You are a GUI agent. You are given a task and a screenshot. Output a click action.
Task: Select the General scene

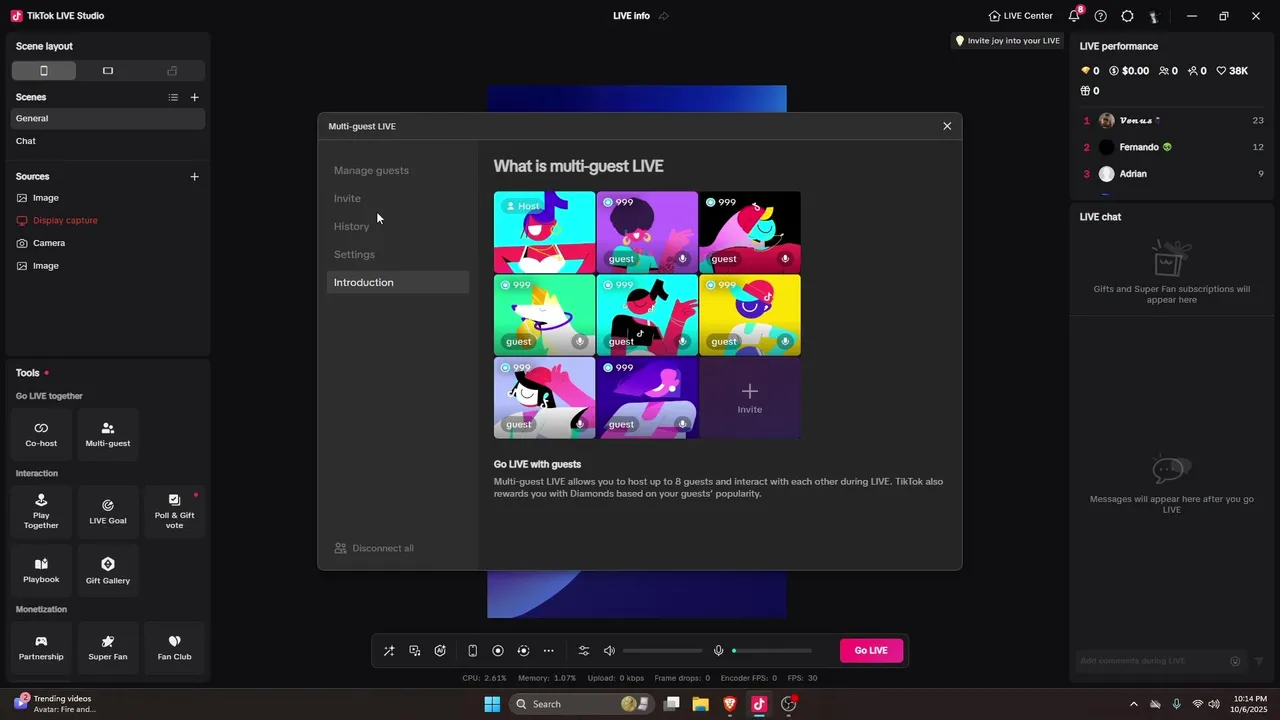pyautogui.click(x=108, y=118)
